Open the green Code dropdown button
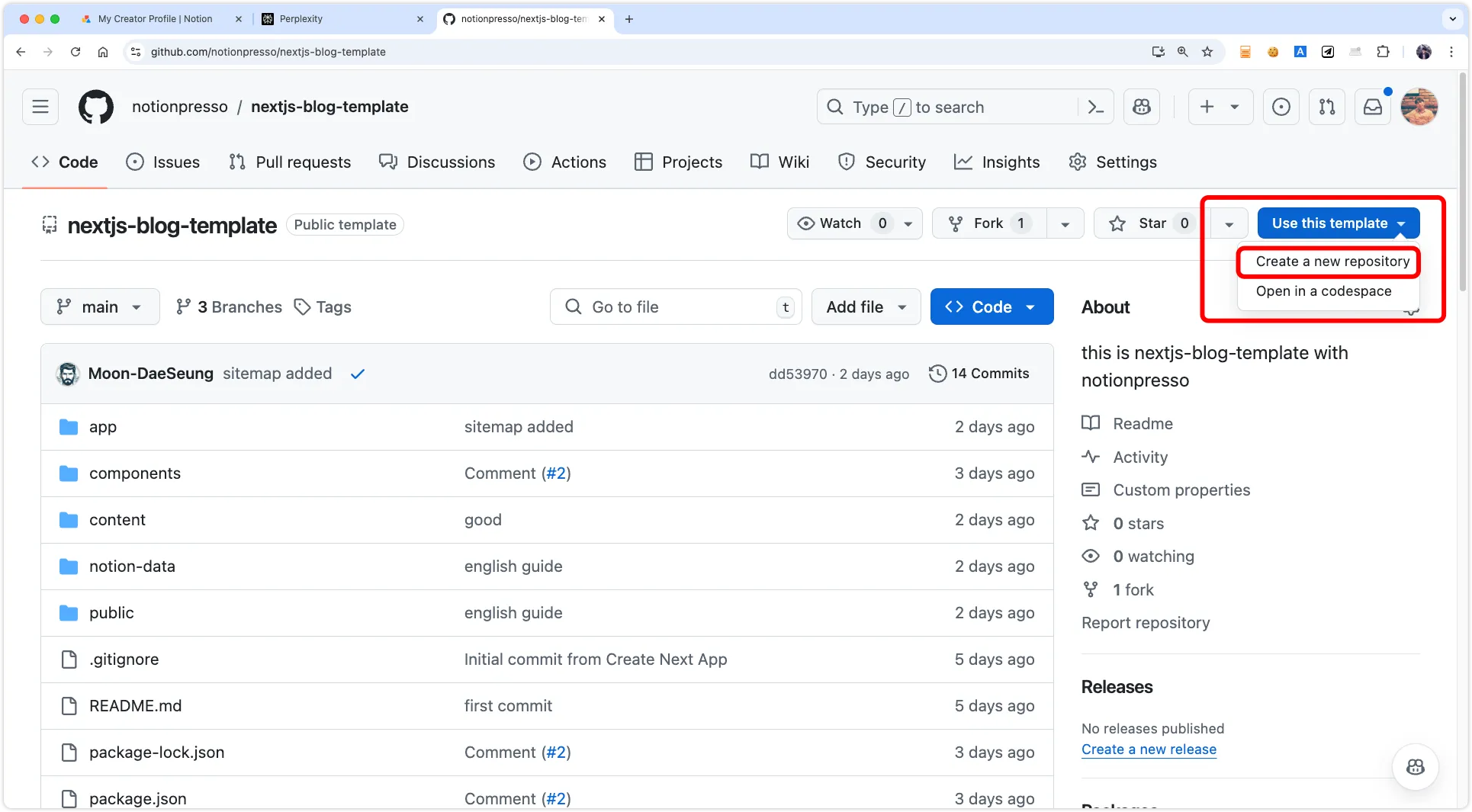The height and width of the screenshot is (812, 1472). click(991, 307)
